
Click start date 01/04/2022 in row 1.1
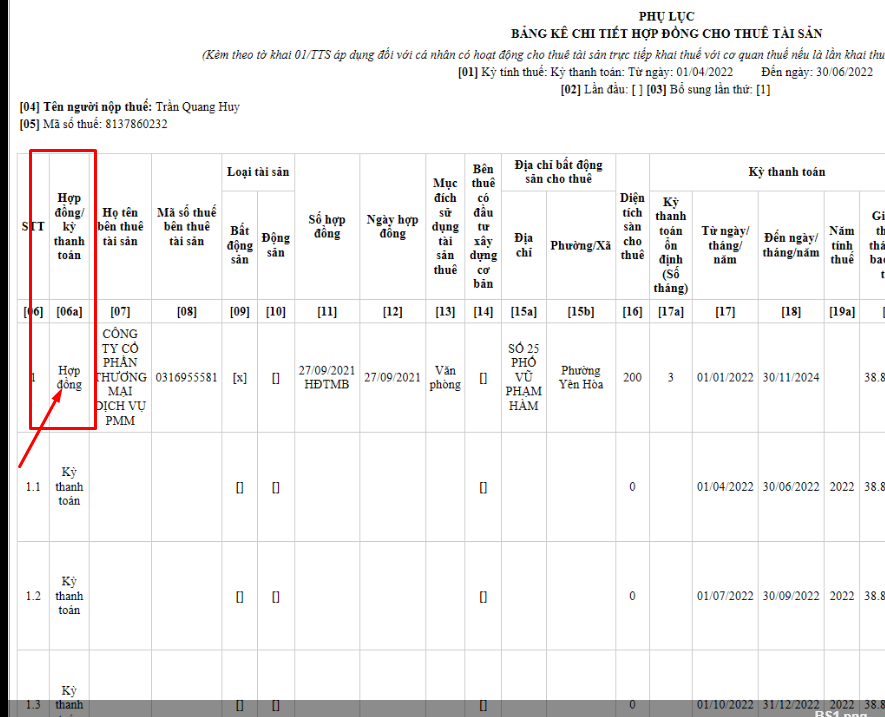tap(725, 487)
